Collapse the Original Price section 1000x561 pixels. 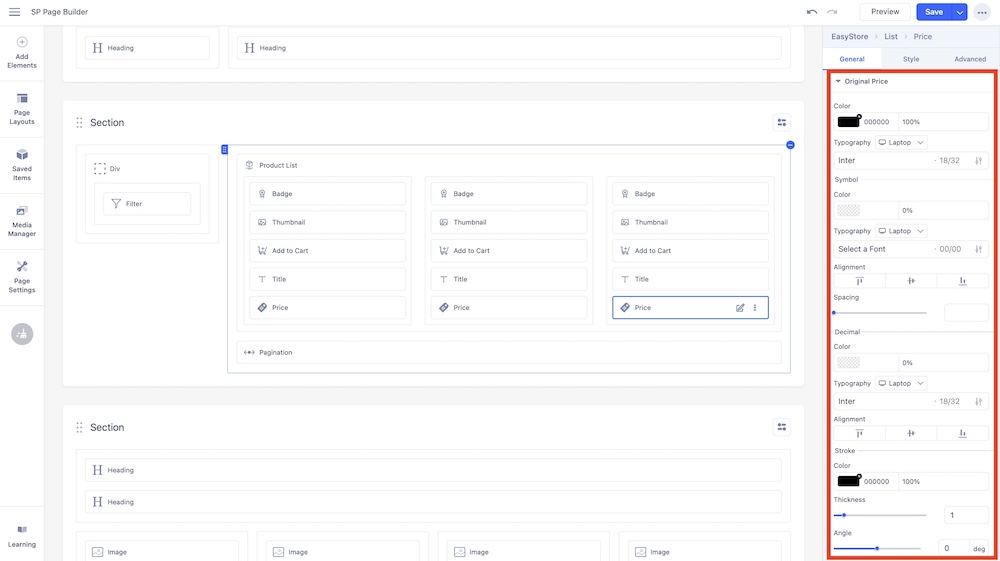click(x=839, y=81)
